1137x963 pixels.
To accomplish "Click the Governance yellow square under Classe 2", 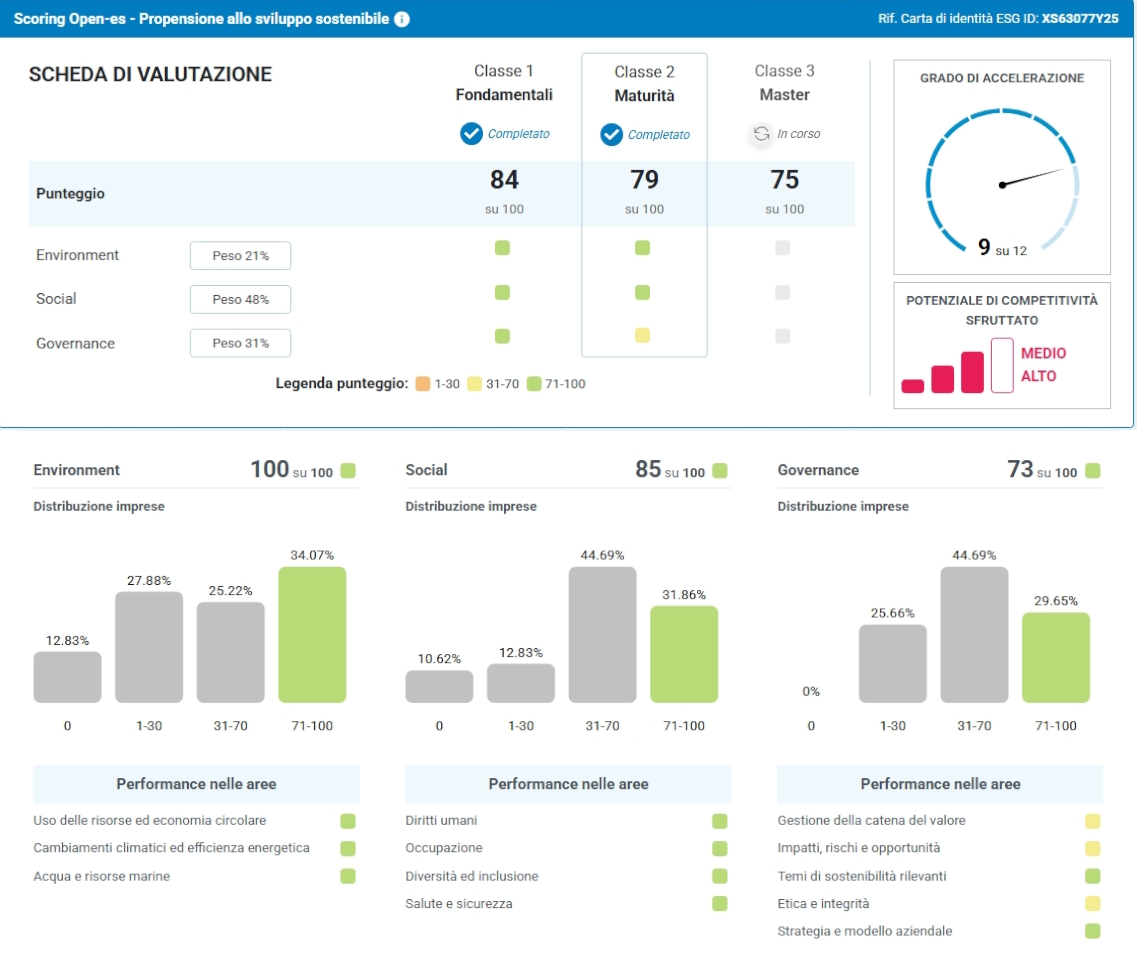I will [642, 335].
